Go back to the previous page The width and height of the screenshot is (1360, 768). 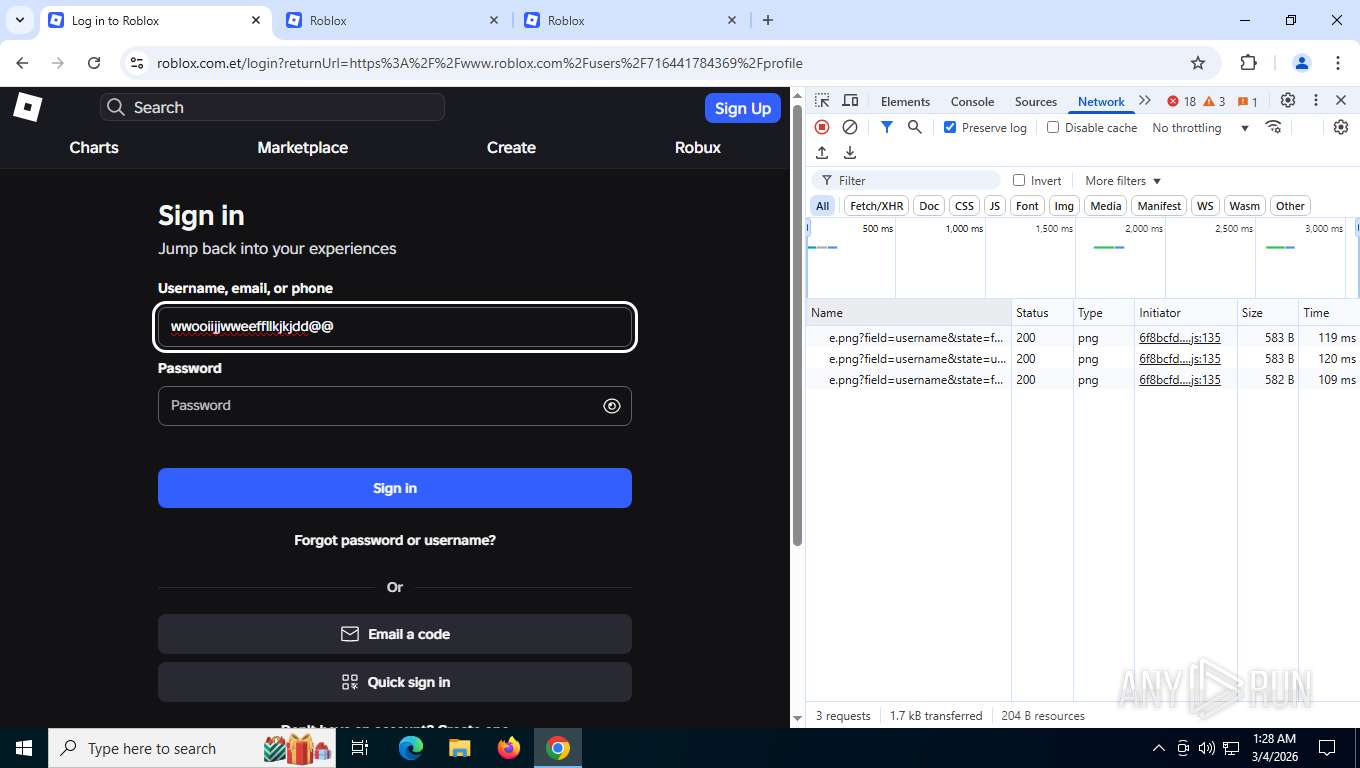click(x=22, y=63)
